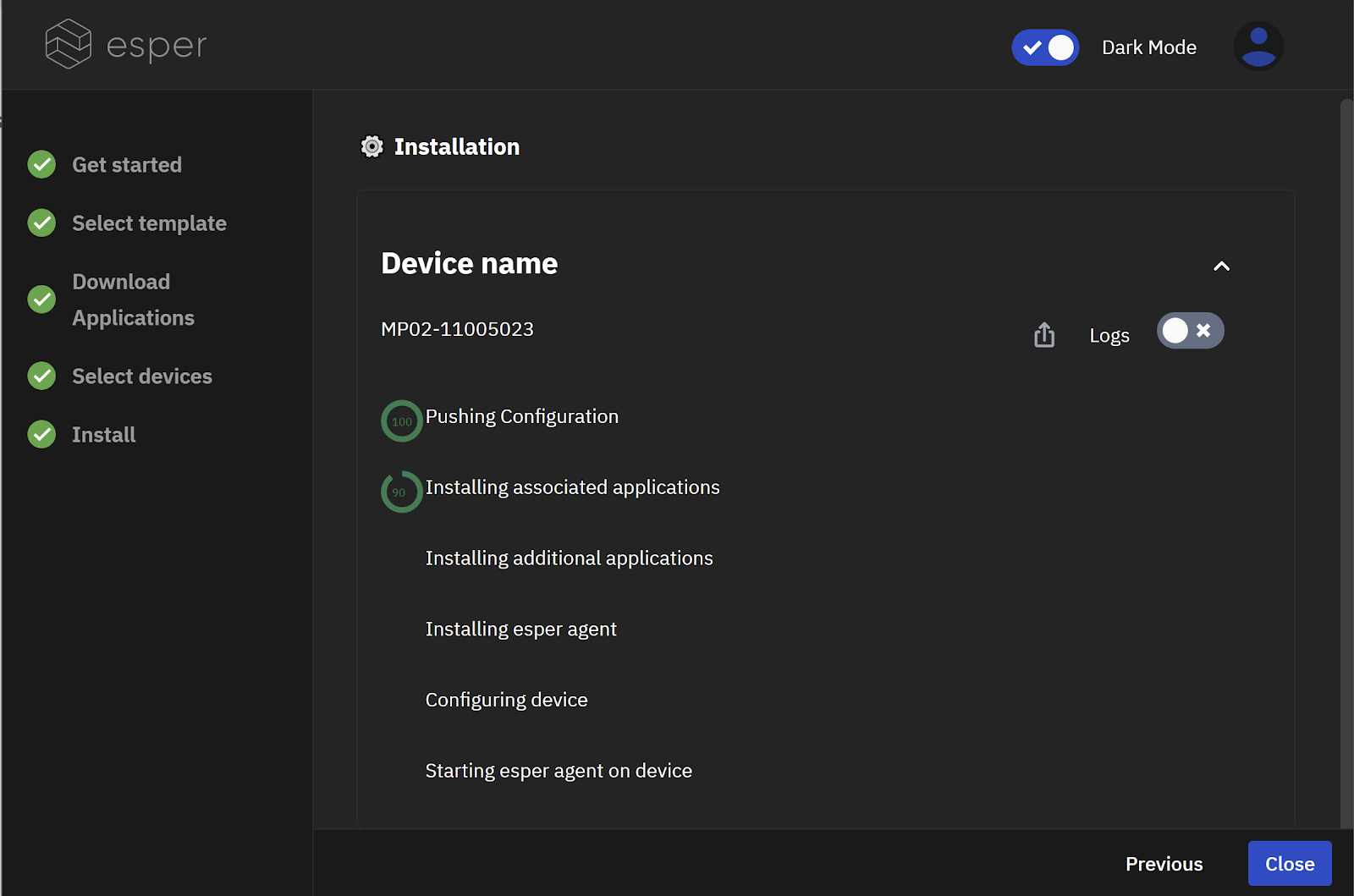The image size is (1354, 896).
Task: Click the Select template checkmark icon
Action: 41,223
